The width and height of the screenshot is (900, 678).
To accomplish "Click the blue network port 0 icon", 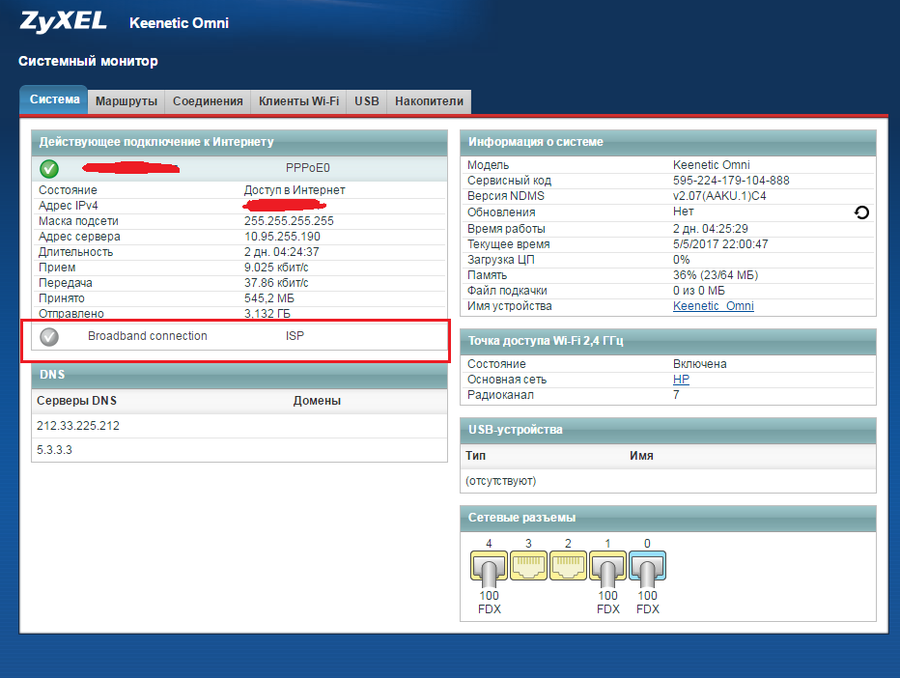I will (647, 569).
